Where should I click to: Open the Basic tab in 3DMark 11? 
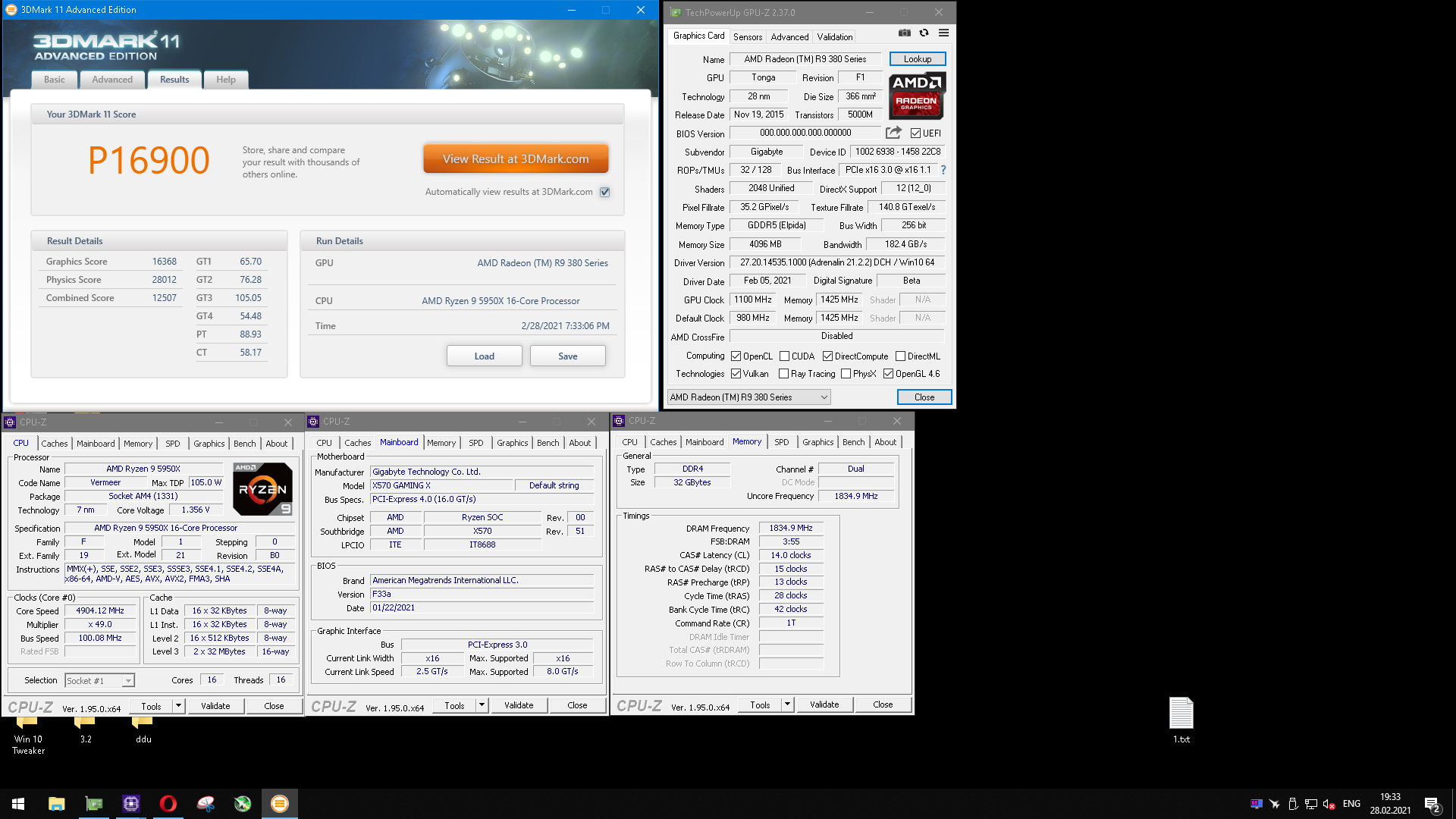(55, 80)
